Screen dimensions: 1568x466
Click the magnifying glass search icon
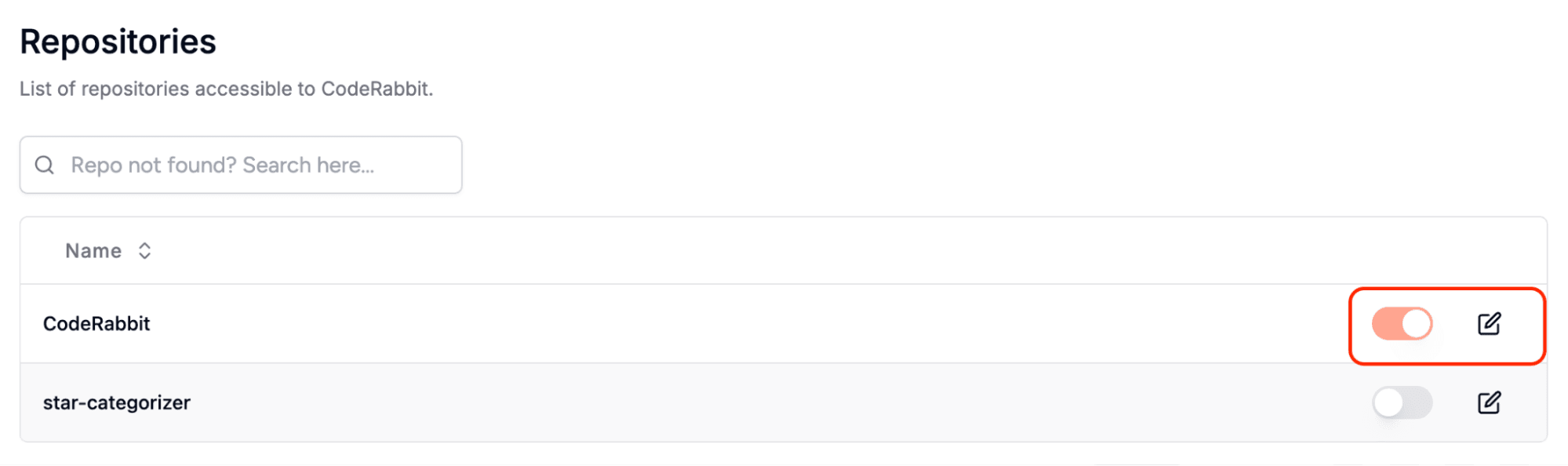[45, 165]
